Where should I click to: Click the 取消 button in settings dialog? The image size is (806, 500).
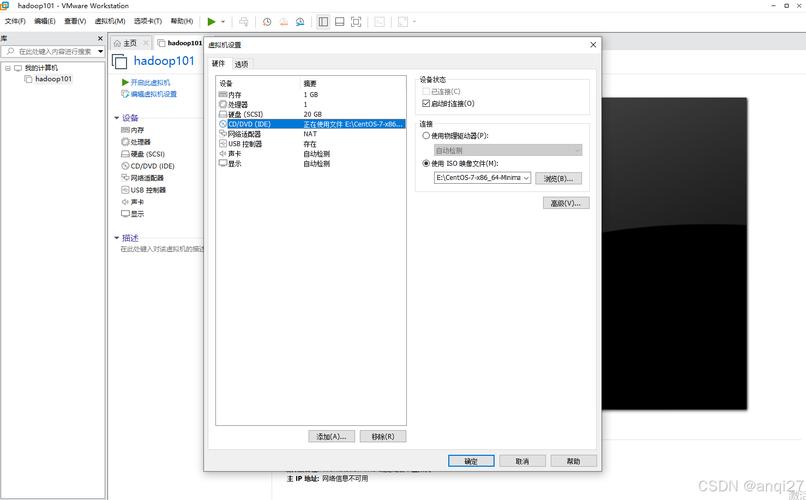(522, 461)
